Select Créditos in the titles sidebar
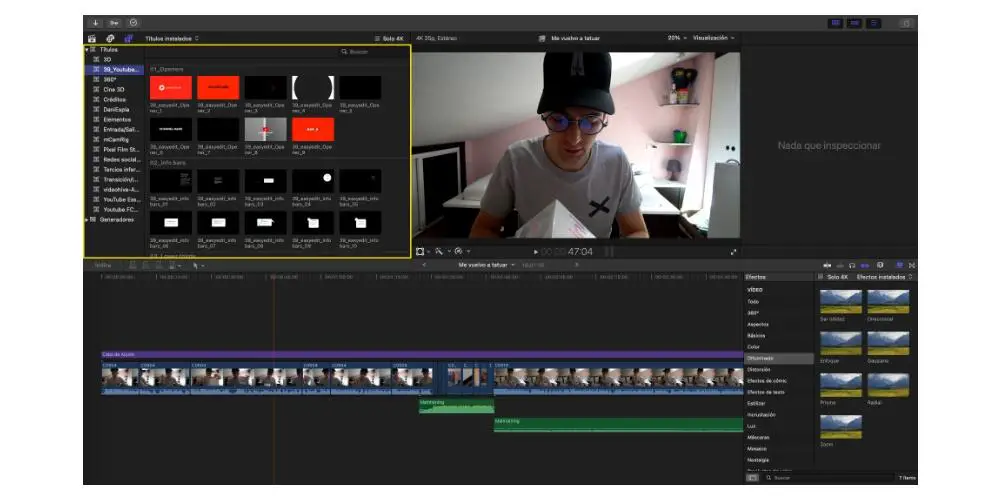 [115, 99]
